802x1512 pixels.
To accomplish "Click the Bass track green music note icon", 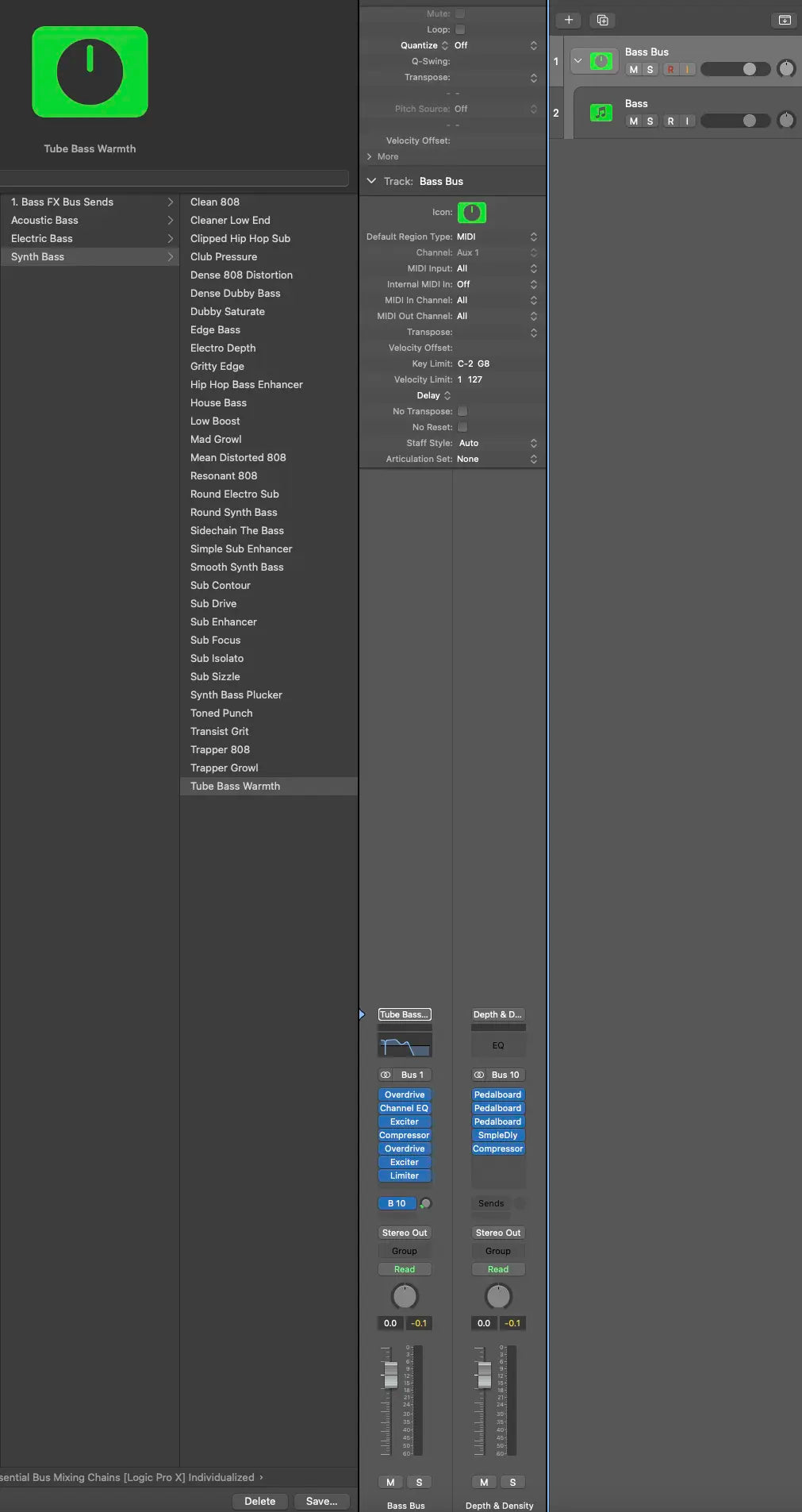I will tap(601, 113).
